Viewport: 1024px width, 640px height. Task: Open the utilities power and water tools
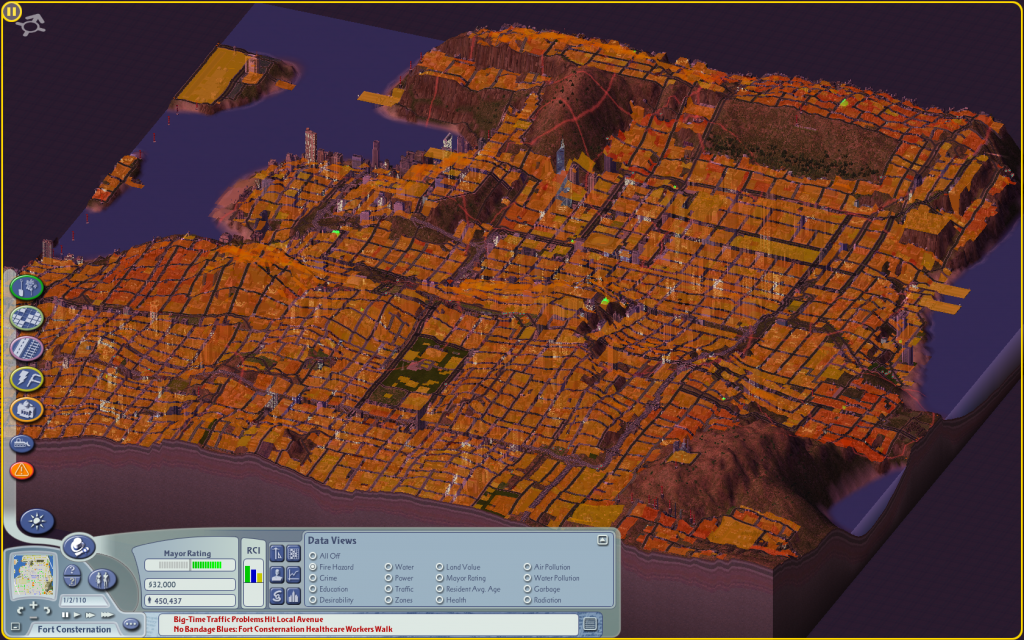[27, 379]
